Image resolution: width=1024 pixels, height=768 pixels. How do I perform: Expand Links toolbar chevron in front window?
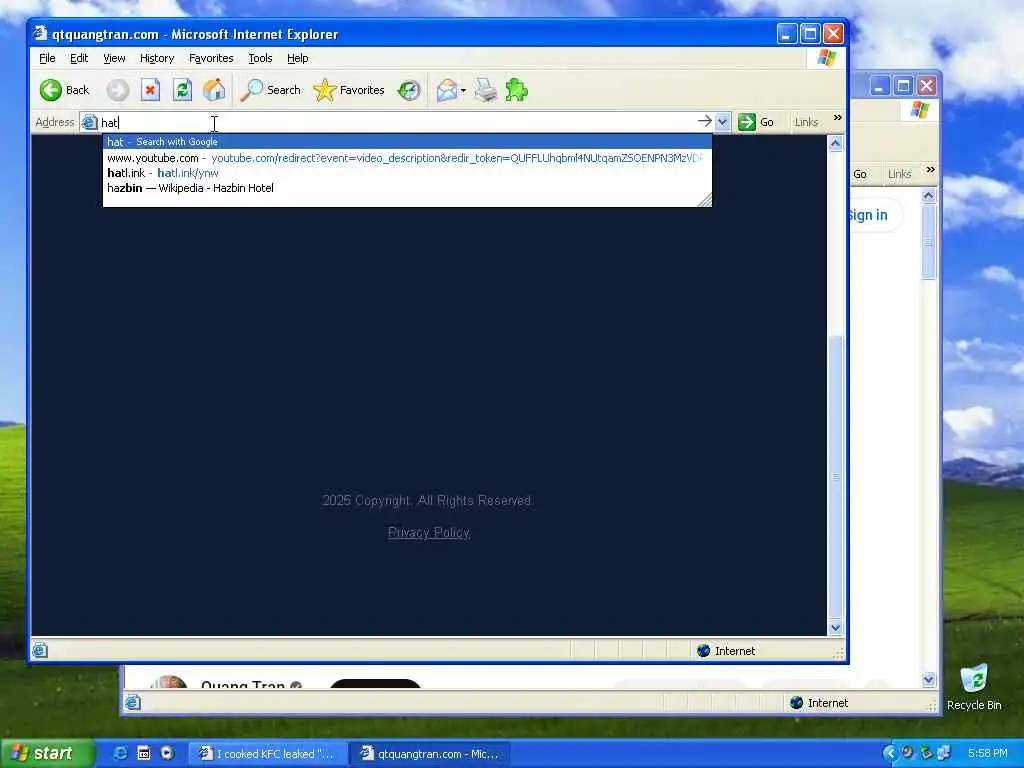837,118
